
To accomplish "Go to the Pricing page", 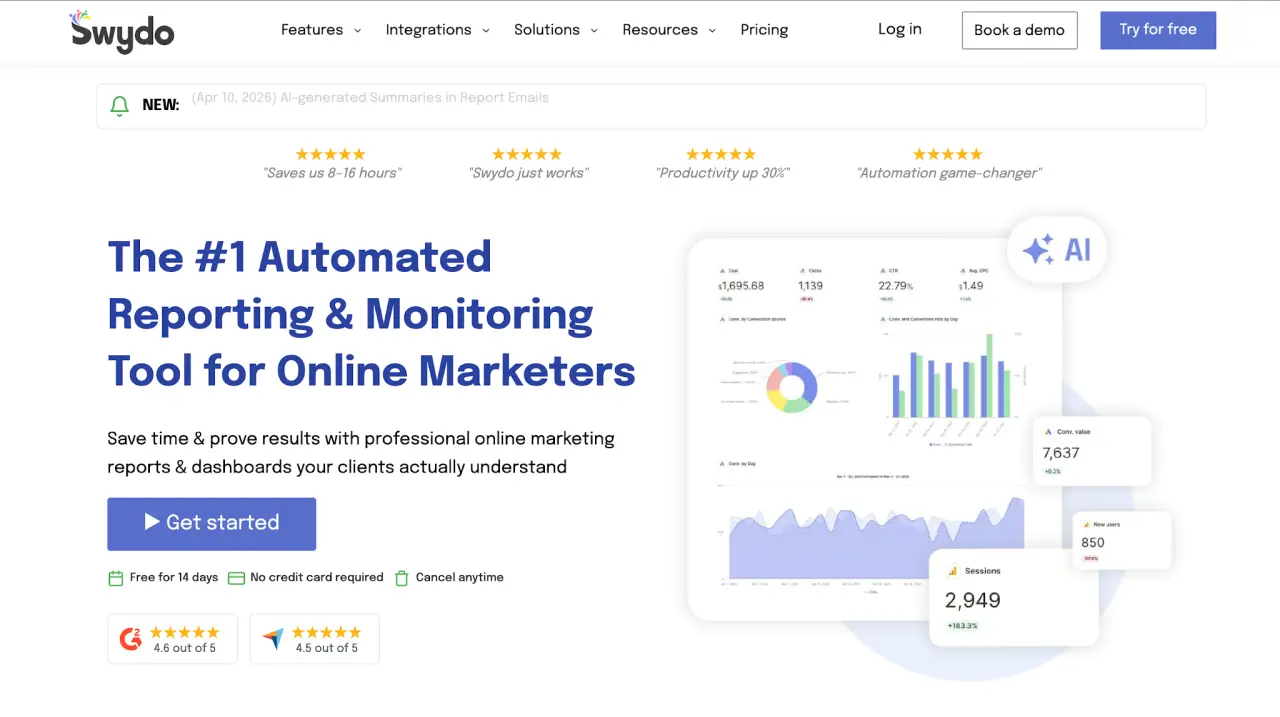I will click(x=764, y=30).
